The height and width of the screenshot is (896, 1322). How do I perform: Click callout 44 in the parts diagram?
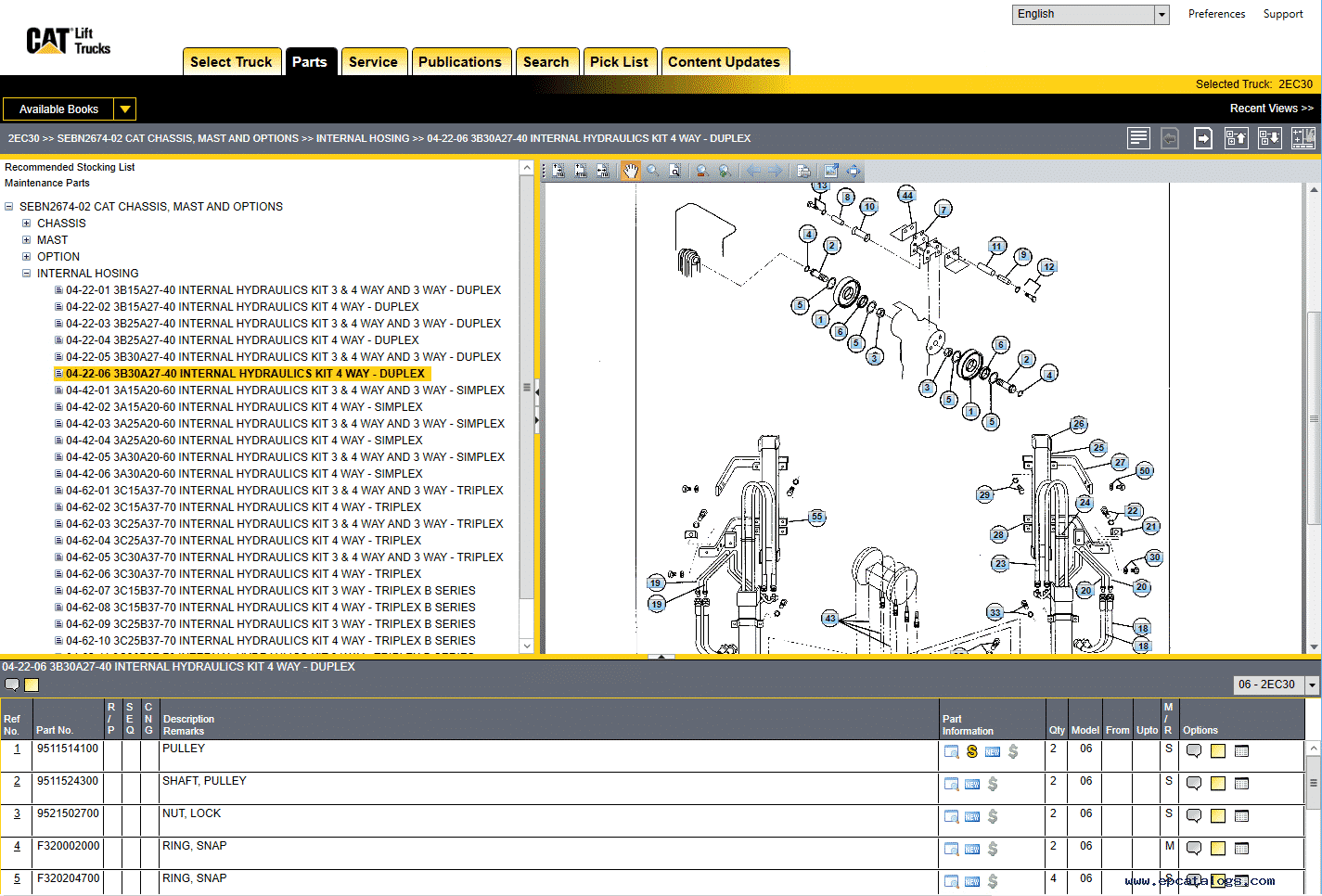[x=907, y=195]
